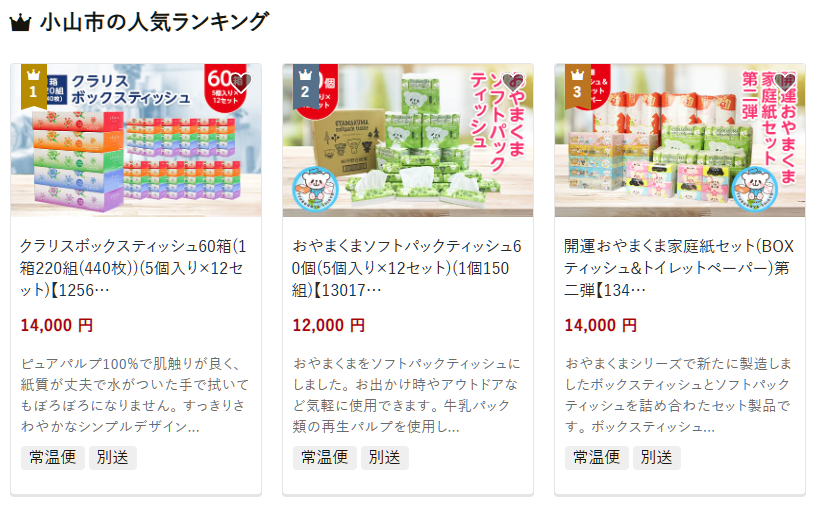Open クラリスボックスティッシュ60箱 product title
The width and height of the screenshot is (819, 507).
133,268
